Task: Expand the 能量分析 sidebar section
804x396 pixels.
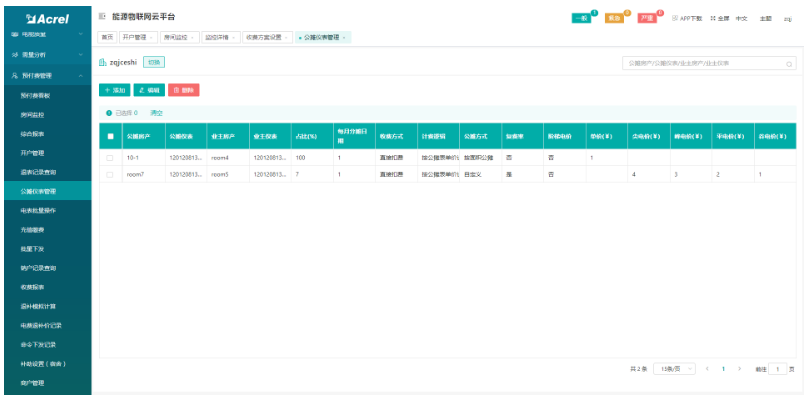Action: [x=48, y=54]
